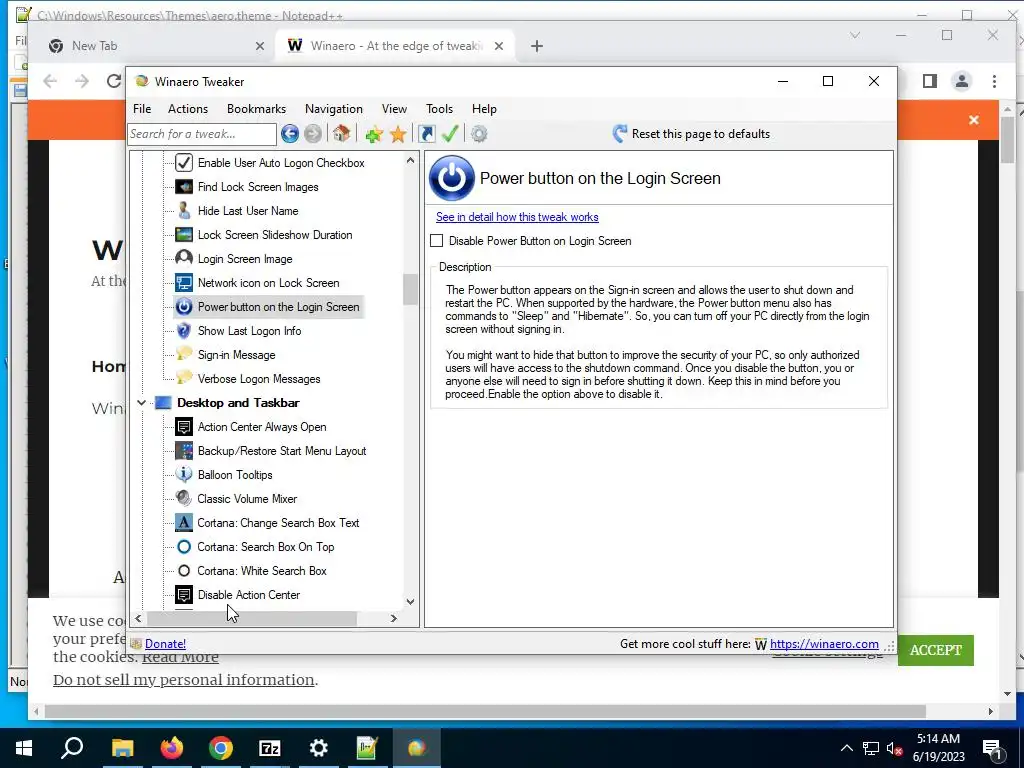Screen dimensions: 1024x768
Task: Open Do not sell my personal information link
Action: (184, 680)
